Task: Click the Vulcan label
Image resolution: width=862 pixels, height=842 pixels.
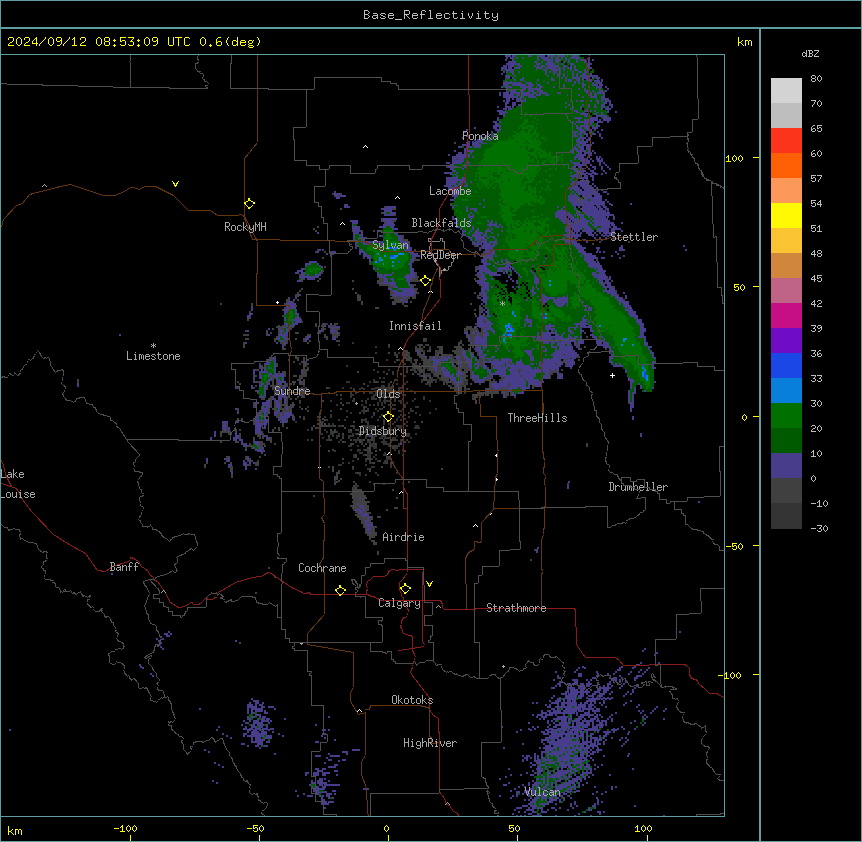Action: pyautogui.click(x=542, y=792)
